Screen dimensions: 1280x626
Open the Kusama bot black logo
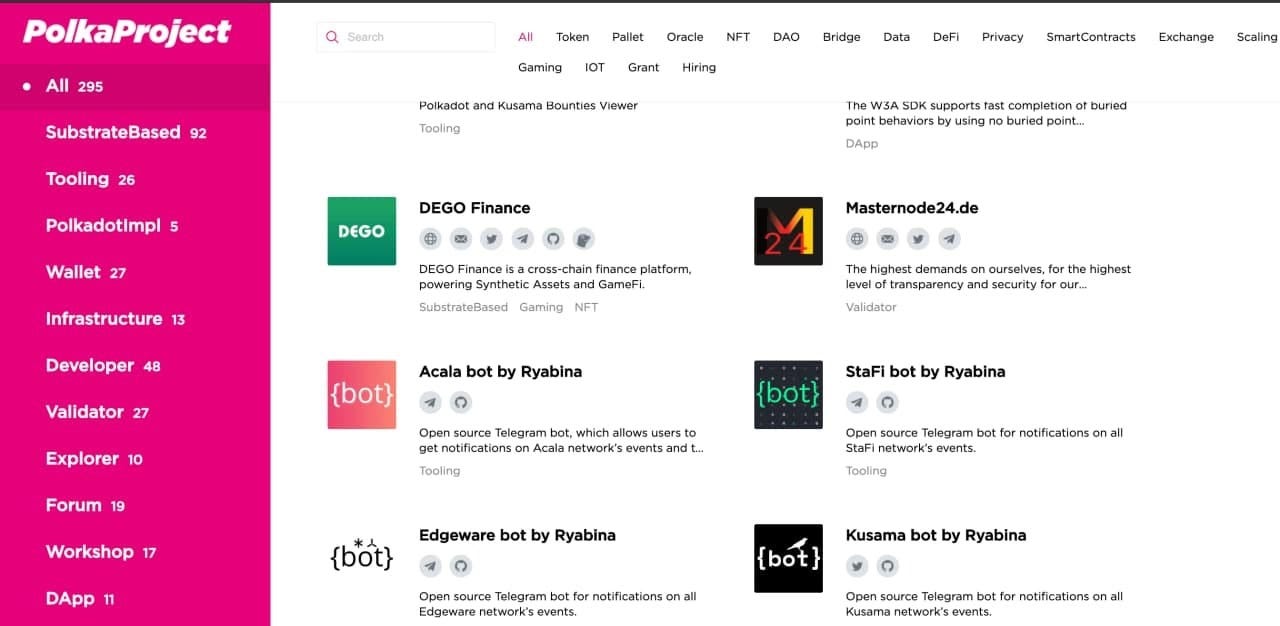(788, 558)
